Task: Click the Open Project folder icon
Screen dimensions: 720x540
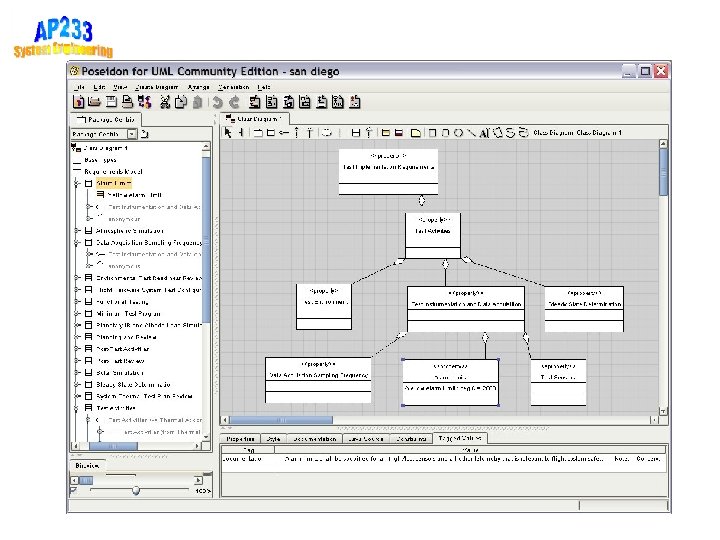Action: coord(95,102)
